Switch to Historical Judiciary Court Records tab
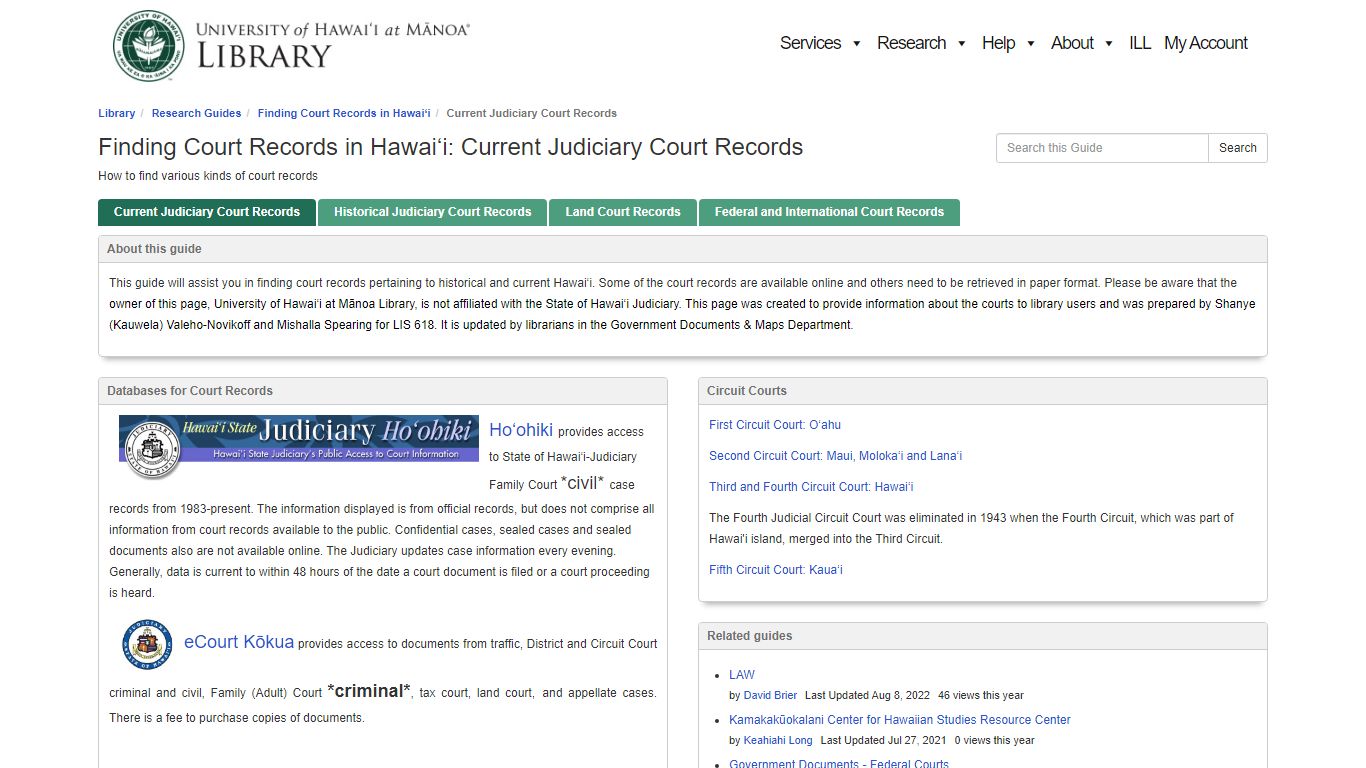Viewport: 1366px width, 768px height. click(x=432, y=212)
